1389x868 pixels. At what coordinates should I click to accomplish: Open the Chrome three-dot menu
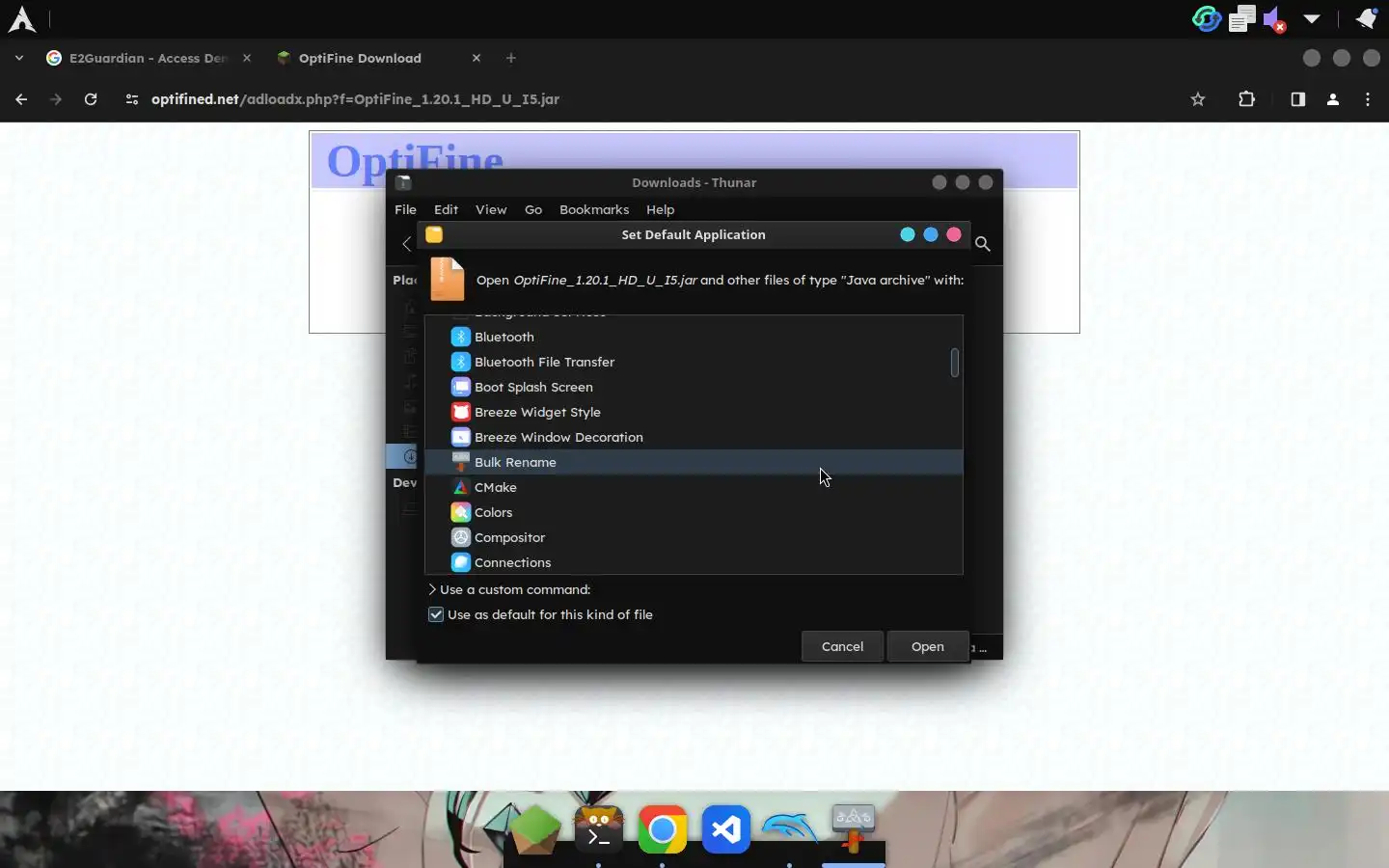click(x=1368, y=99)
